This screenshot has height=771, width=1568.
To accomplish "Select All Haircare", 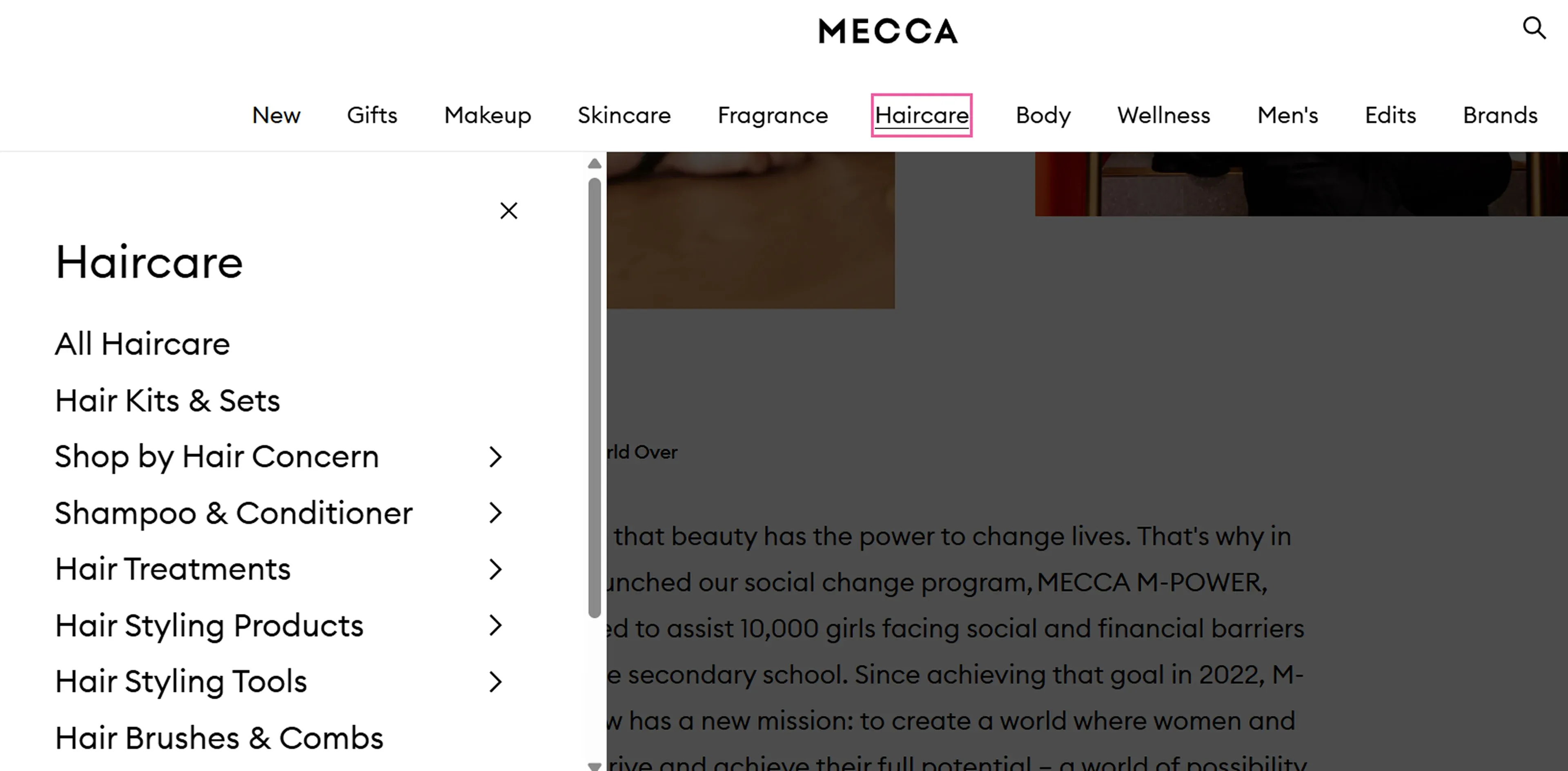I will coord(142,343).
